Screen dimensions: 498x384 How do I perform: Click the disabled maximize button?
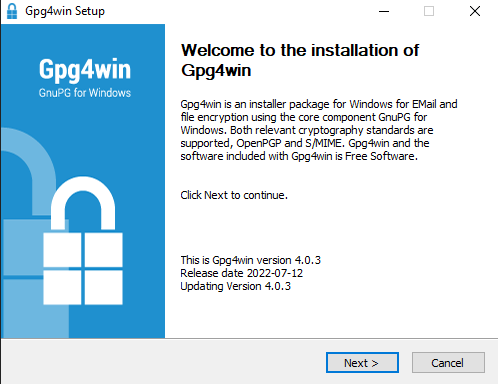[x=429, y=11]
